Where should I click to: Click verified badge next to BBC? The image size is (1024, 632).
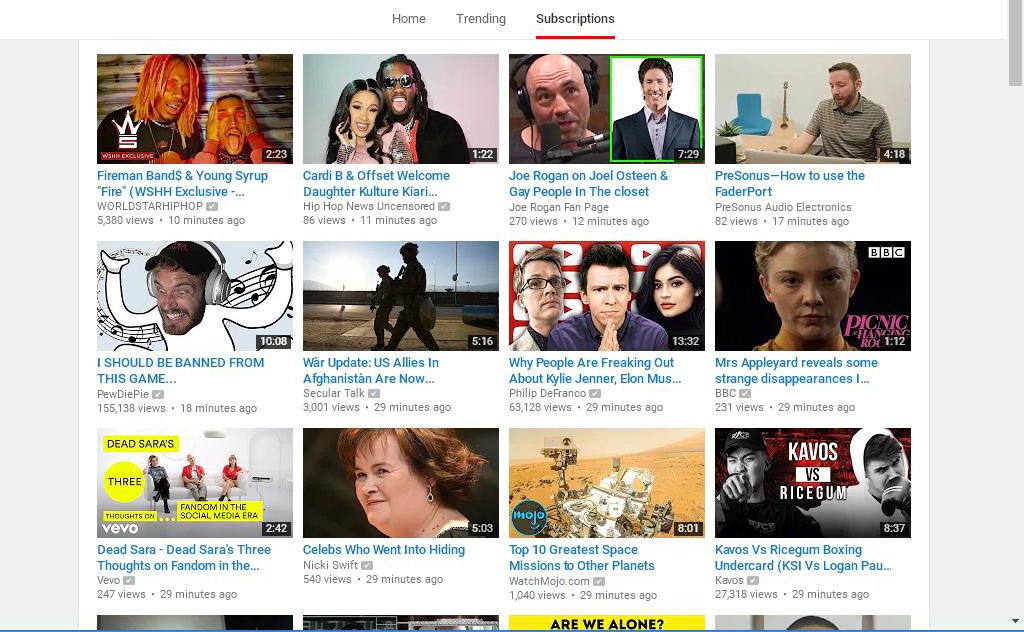click(x=744, y=393)
